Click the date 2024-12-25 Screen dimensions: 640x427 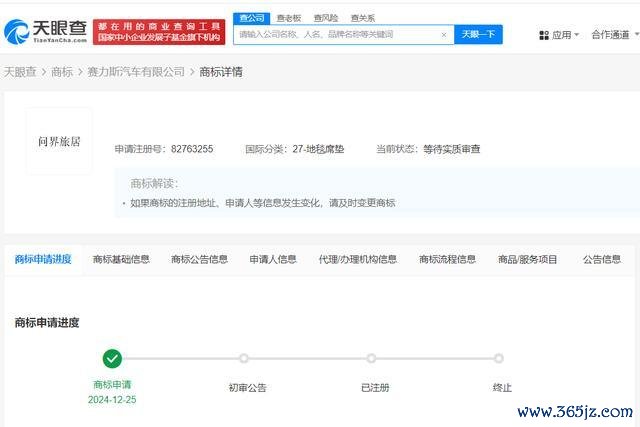coord(112,400)
